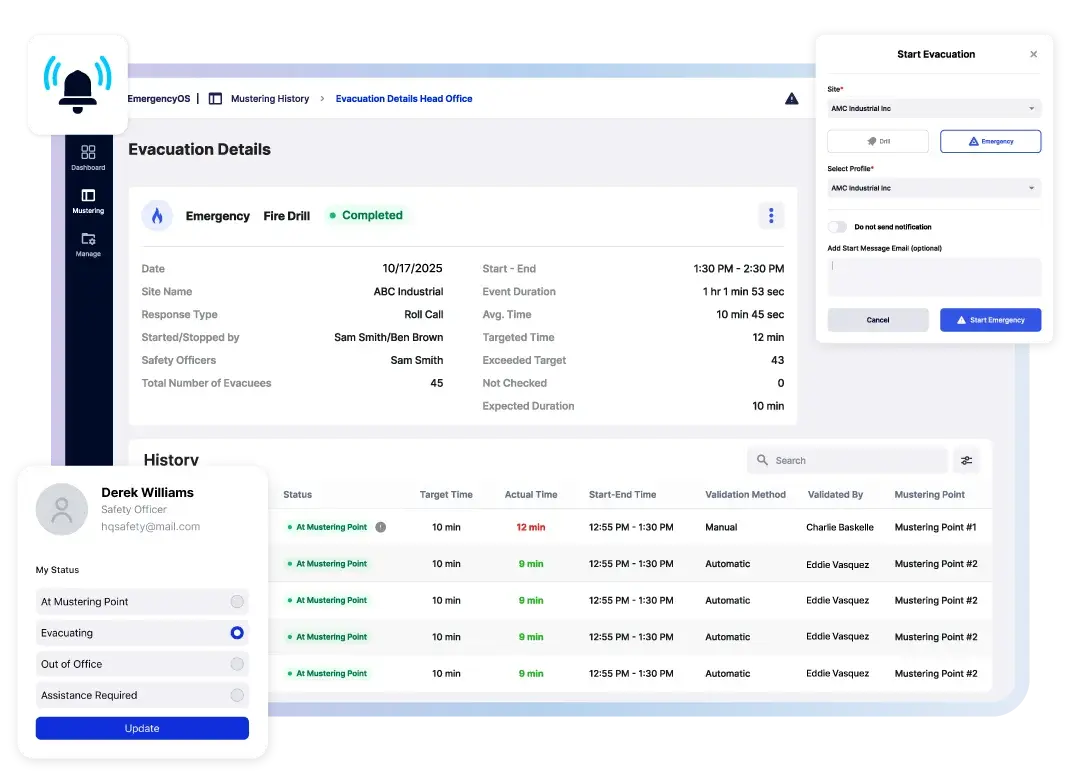Close the Start Evacuation dialog
The height and width of the screenshot is (780, 1081).
point(1033,54)
